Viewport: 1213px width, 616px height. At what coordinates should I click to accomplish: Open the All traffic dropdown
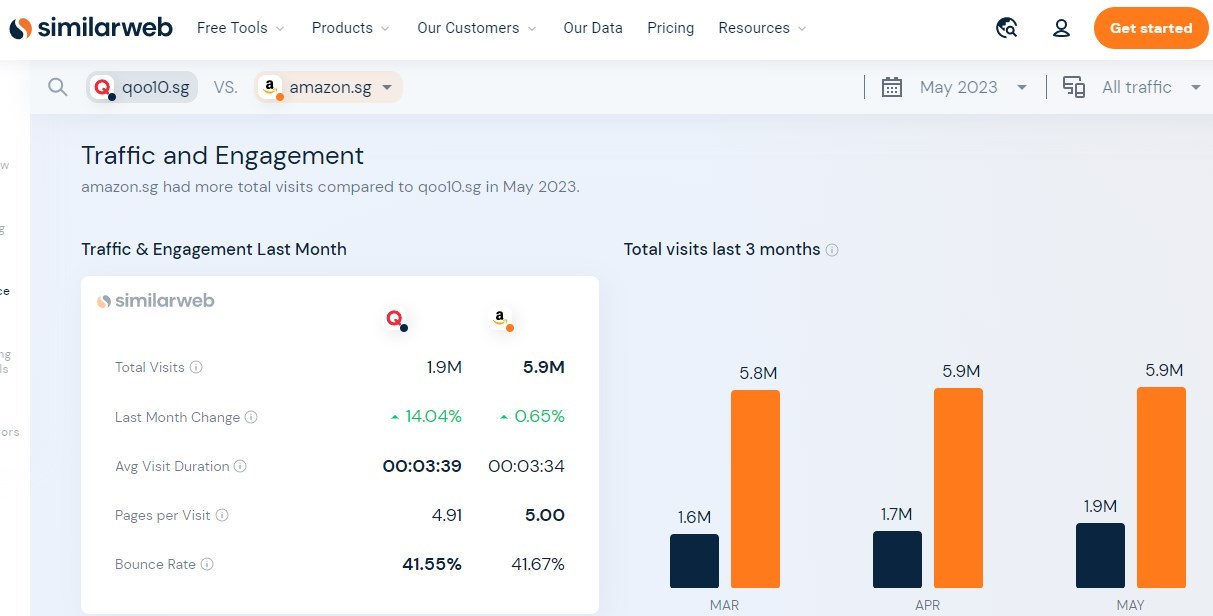pos(1196,88)
